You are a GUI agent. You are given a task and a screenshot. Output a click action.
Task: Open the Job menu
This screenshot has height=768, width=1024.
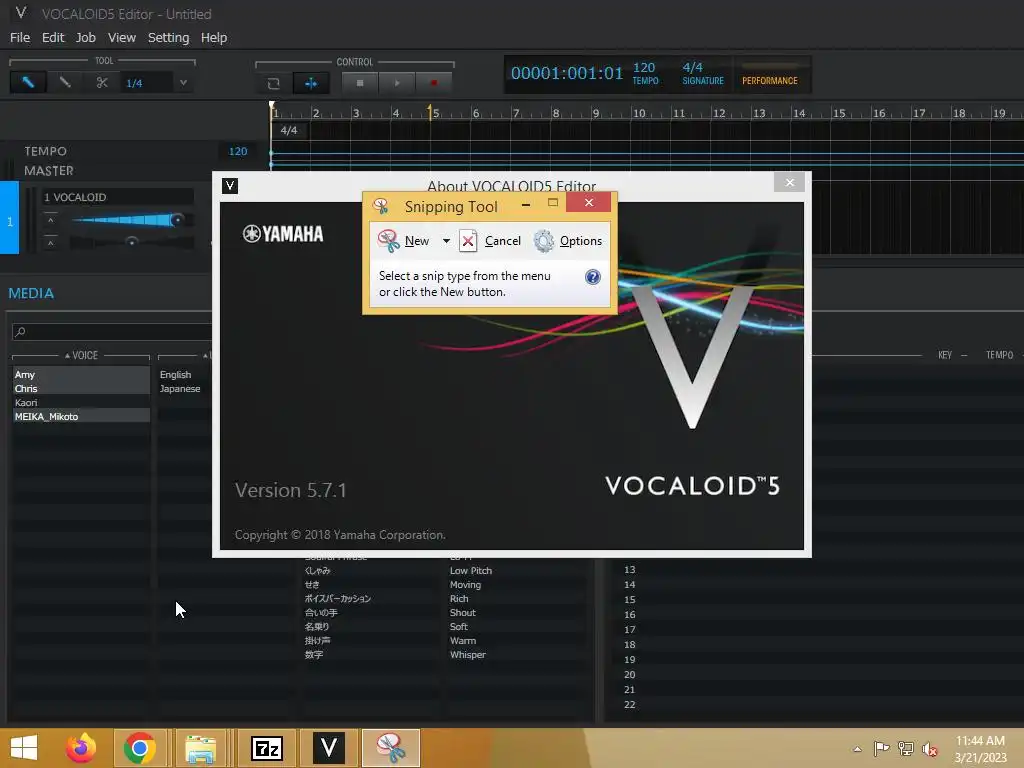[86, 37]
